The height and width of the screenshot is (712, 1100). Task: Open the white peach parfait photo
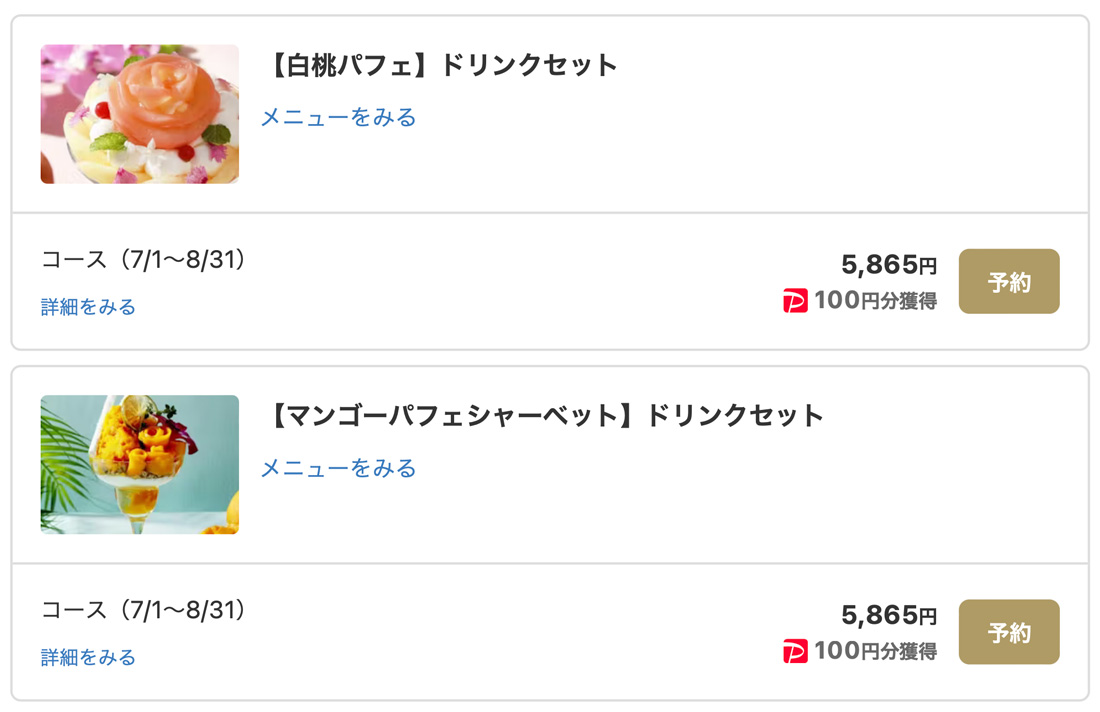point(140,114)
